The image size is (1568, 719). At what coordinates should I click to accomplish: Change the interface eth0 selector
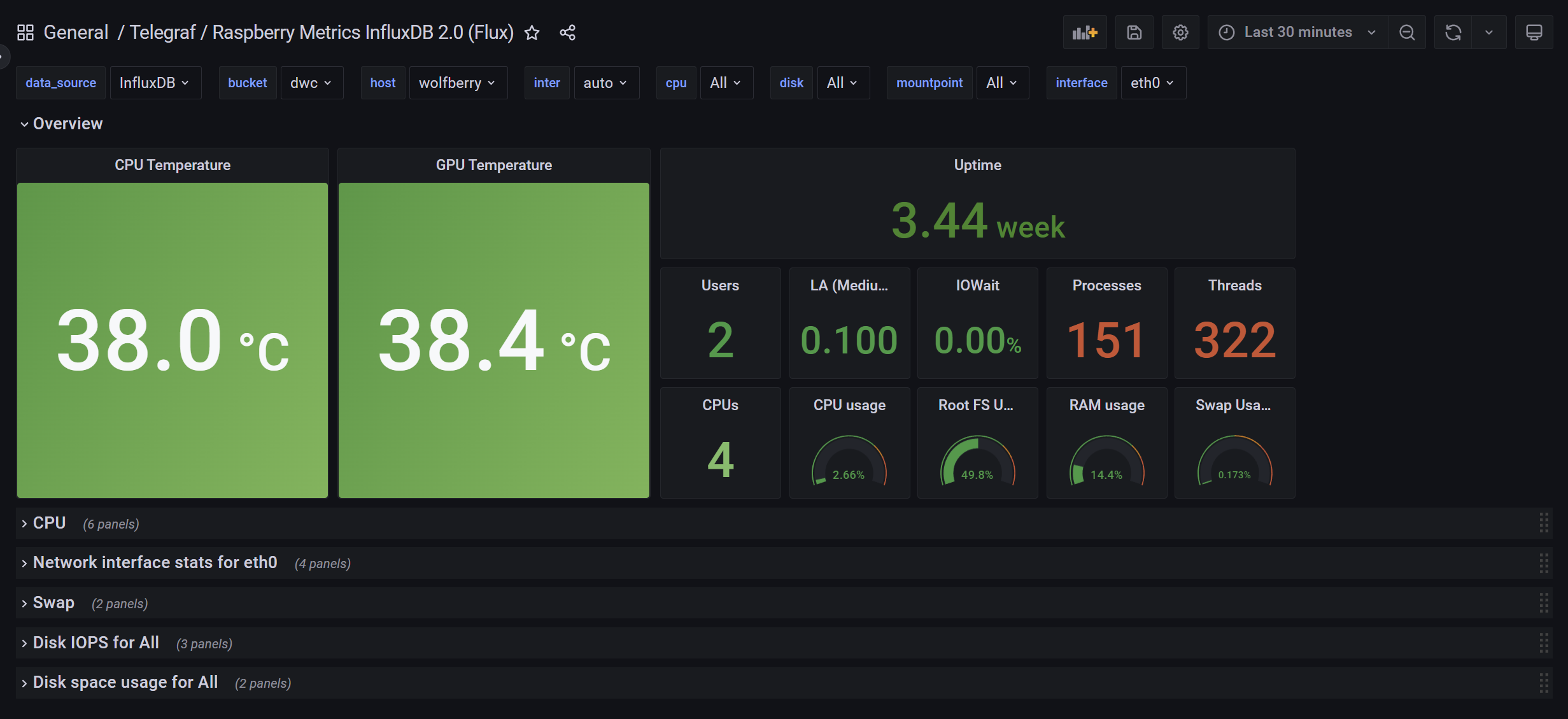[x=1152, y=83]
